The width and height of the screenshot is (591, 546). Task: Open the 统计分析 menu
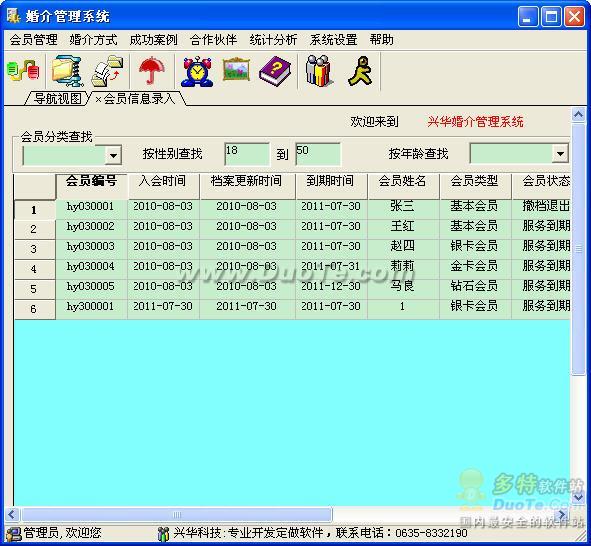point(273,40)
